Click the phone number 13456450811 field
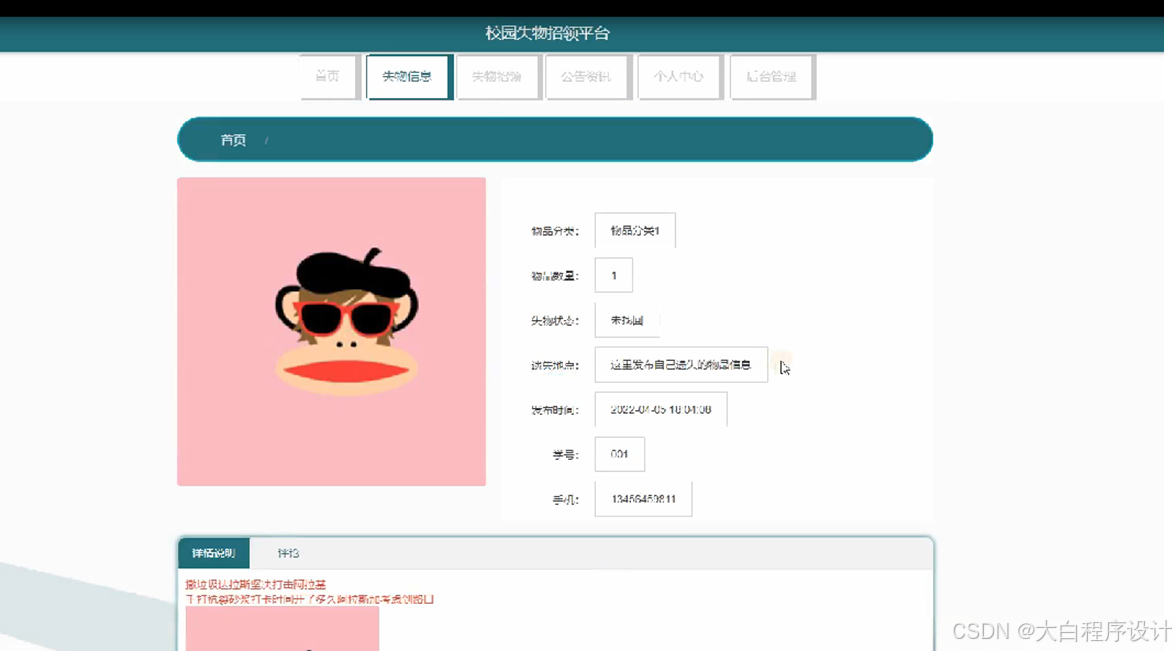The image size is (1176, 651). [644, 499]
